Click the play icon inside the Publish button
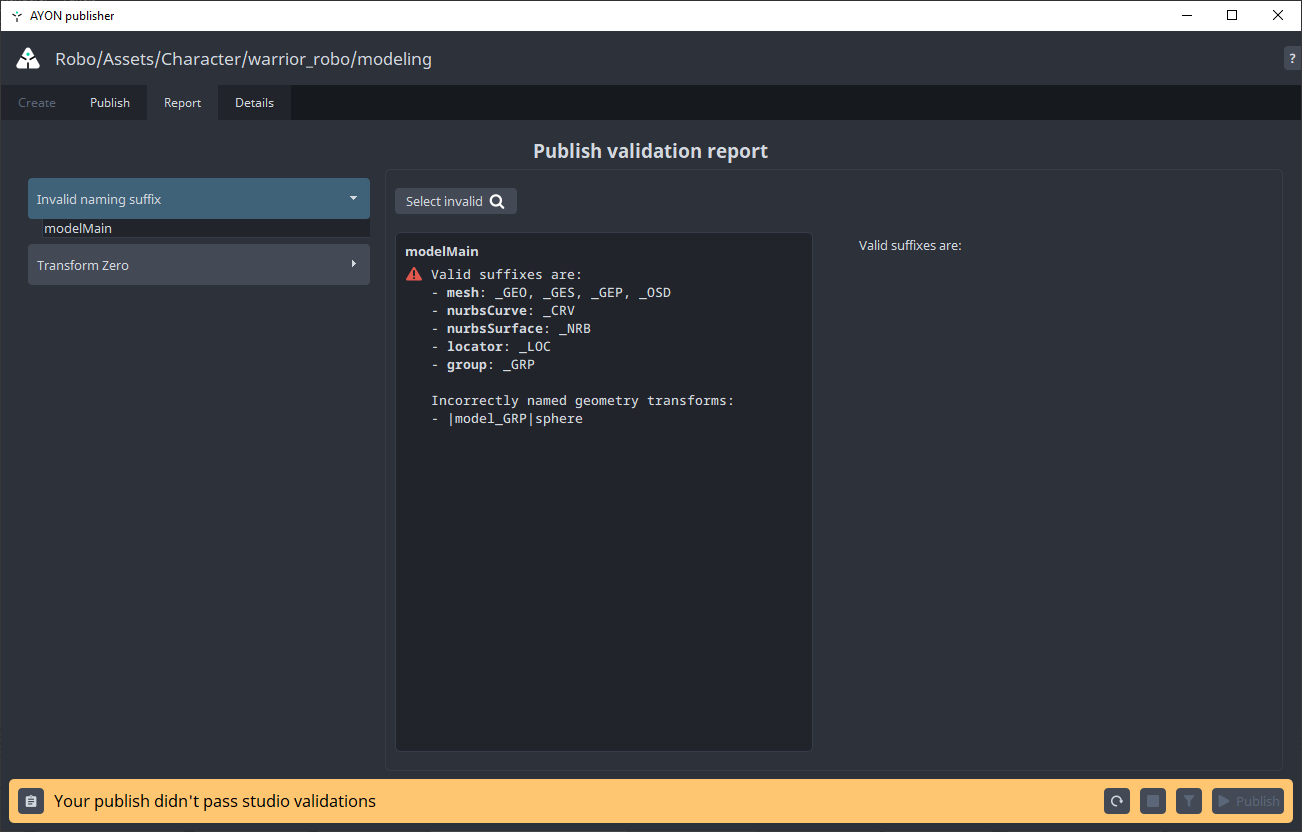The height and width of the screenshot is (832, 1302). click(1222, 801)
